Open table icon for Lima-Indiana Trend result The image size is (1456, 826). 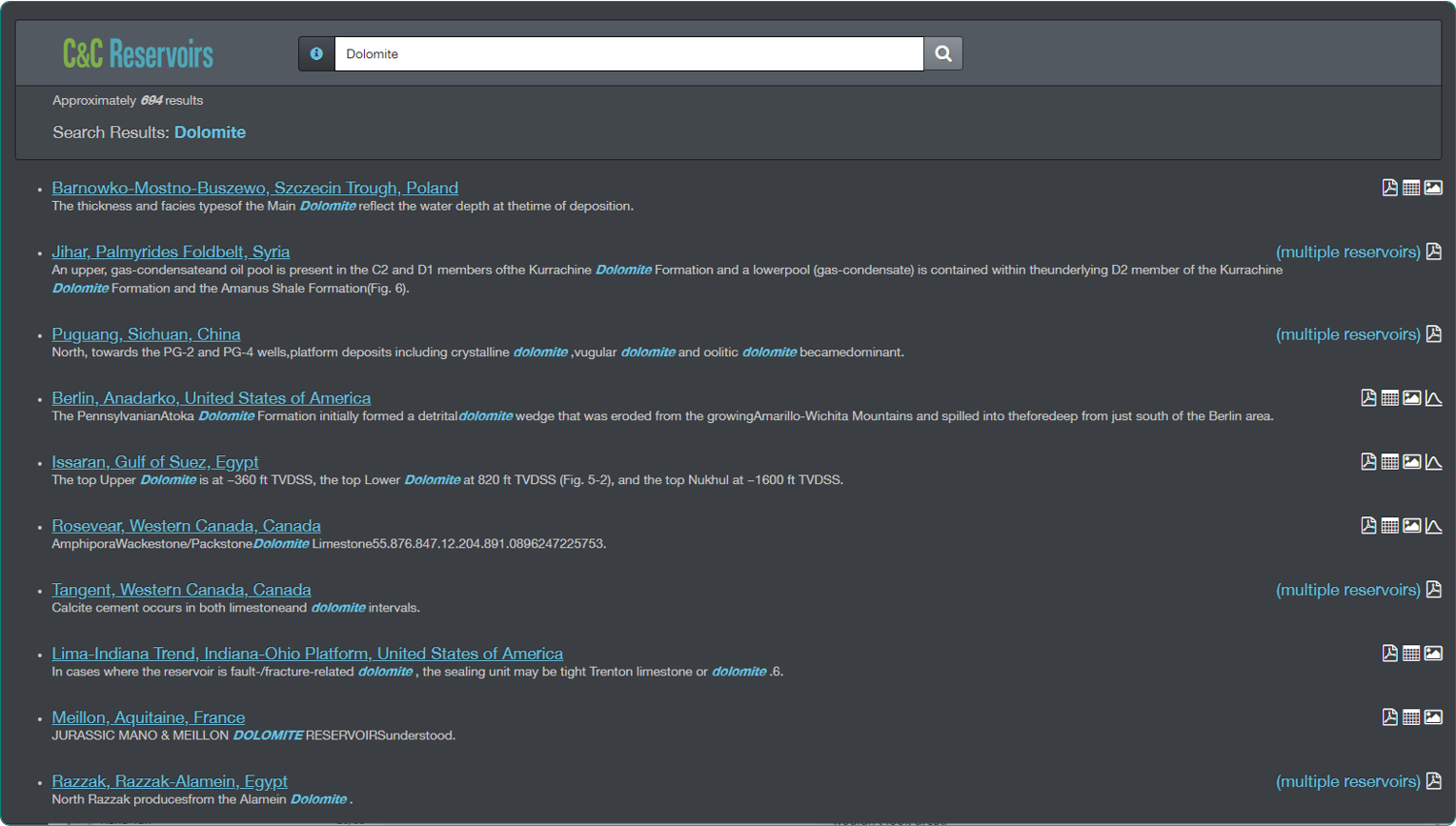[x=1411, y=654]
